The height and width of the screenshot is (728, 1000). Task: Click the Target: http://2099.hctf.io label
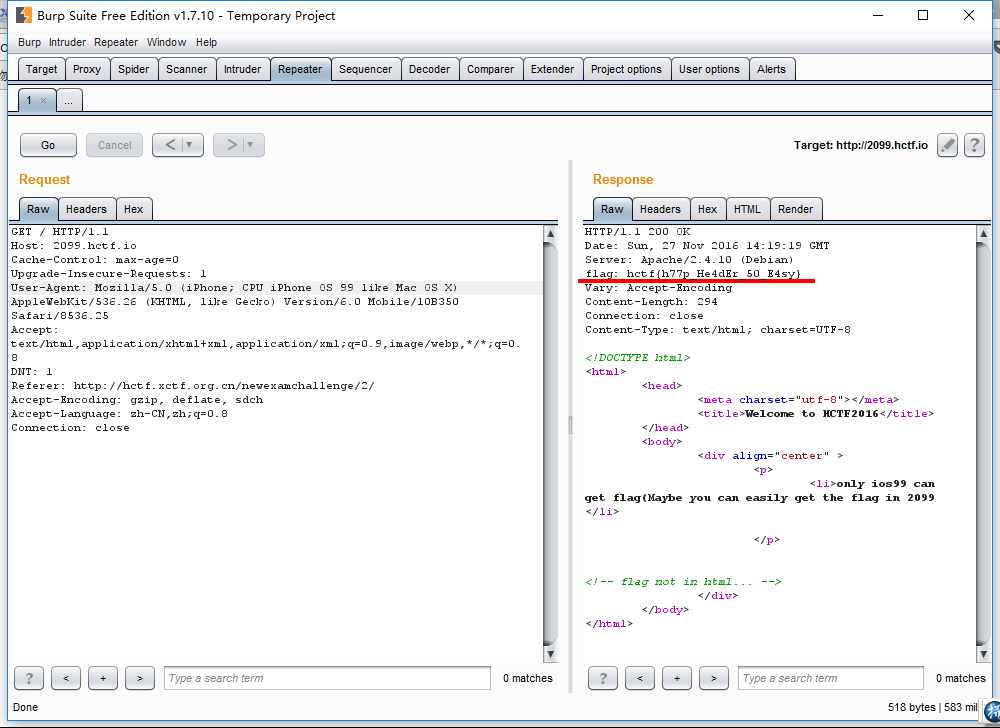tap(861, 145)
